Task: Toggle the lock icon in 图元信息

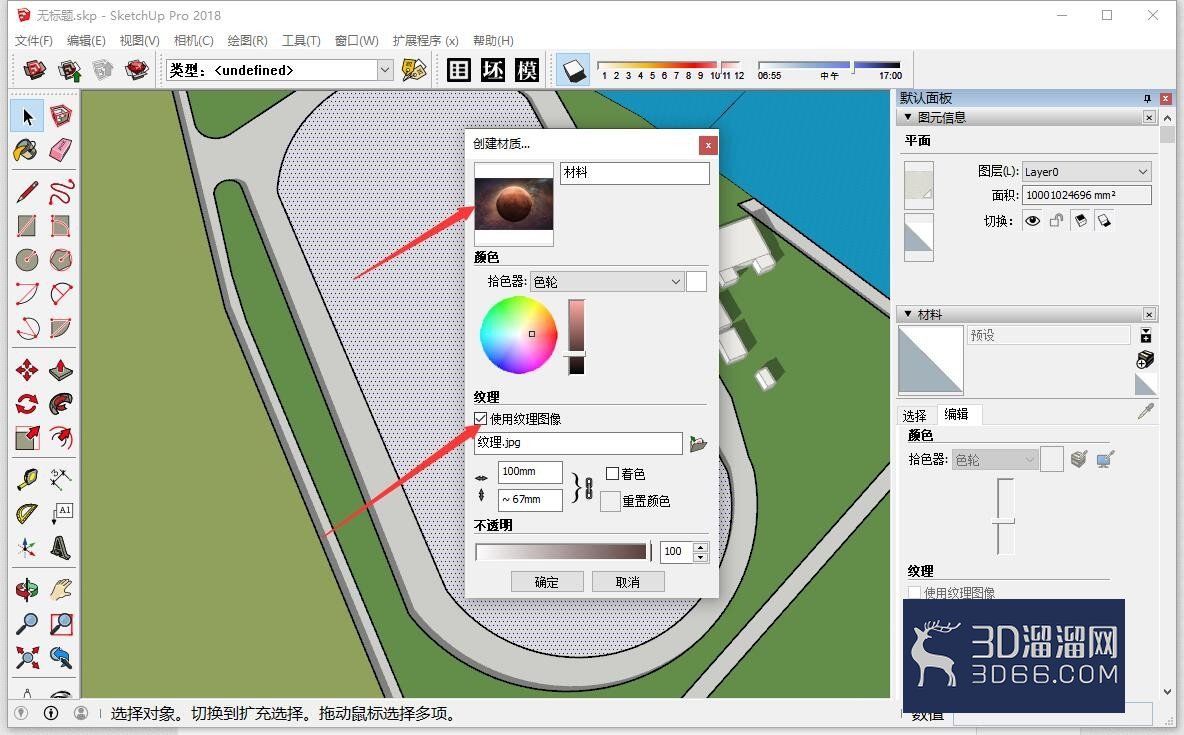Action: tap(1056, 221)
